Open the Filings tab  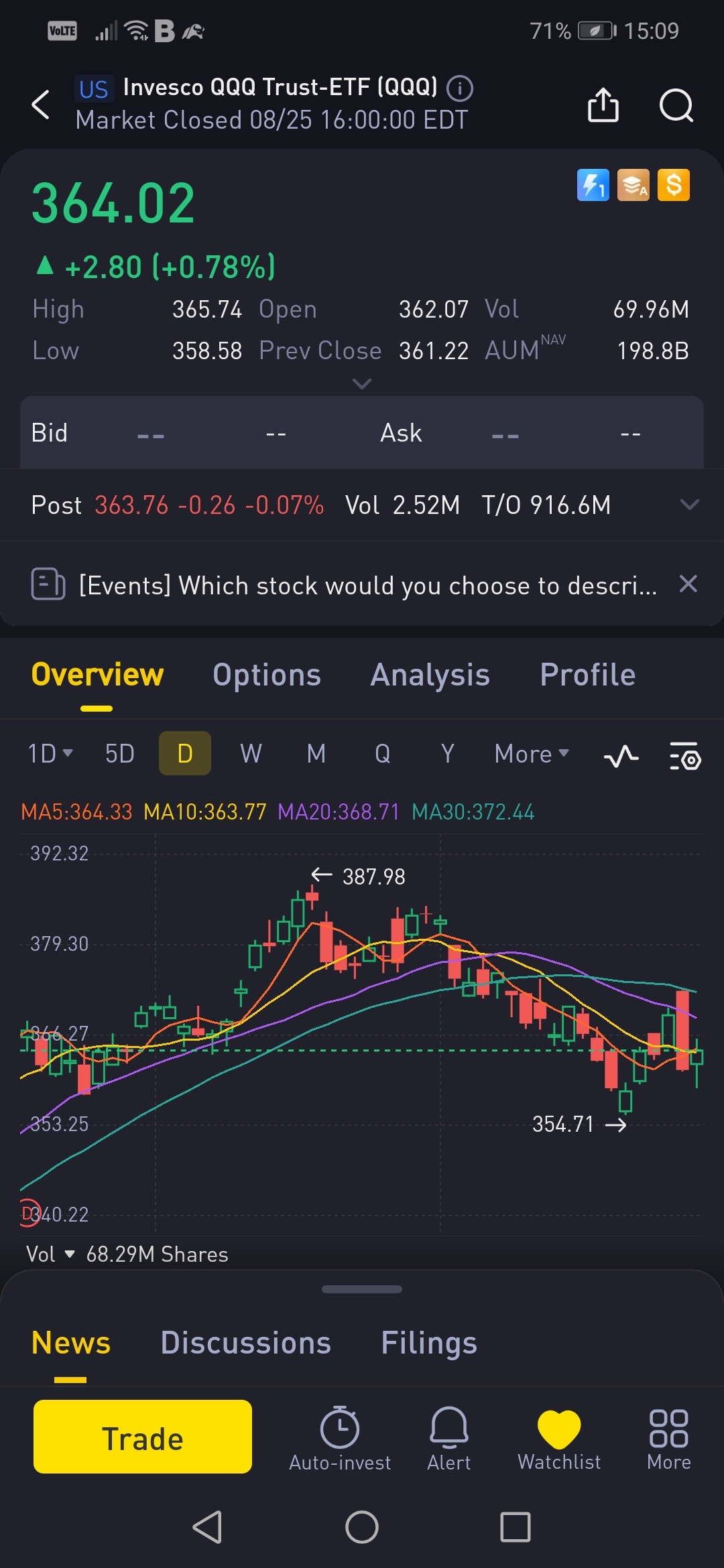[x=429, y=1343]
